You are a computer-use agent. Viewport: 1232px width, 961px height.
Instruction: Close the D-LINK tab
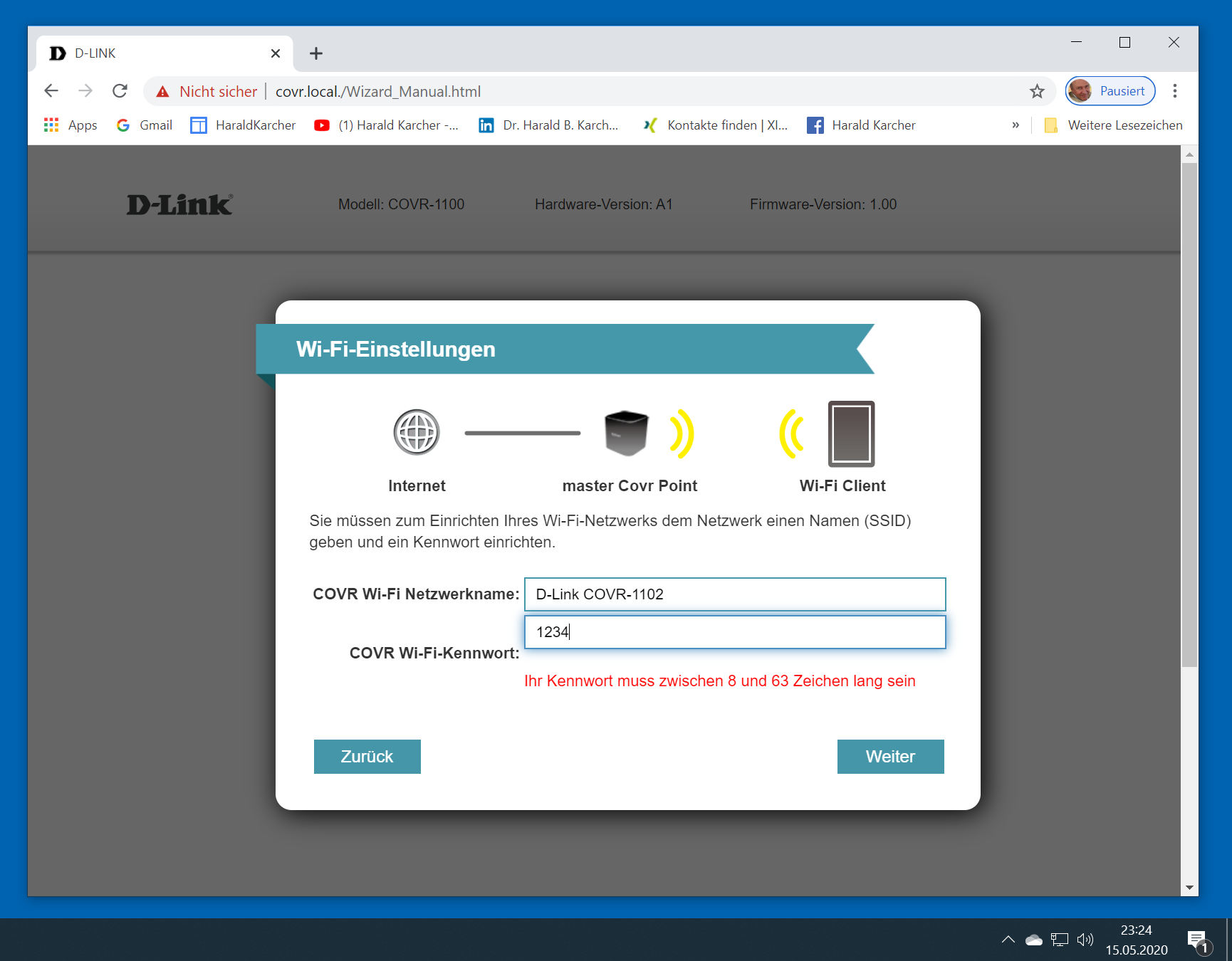pyautogui.click(x=276, y=53)
